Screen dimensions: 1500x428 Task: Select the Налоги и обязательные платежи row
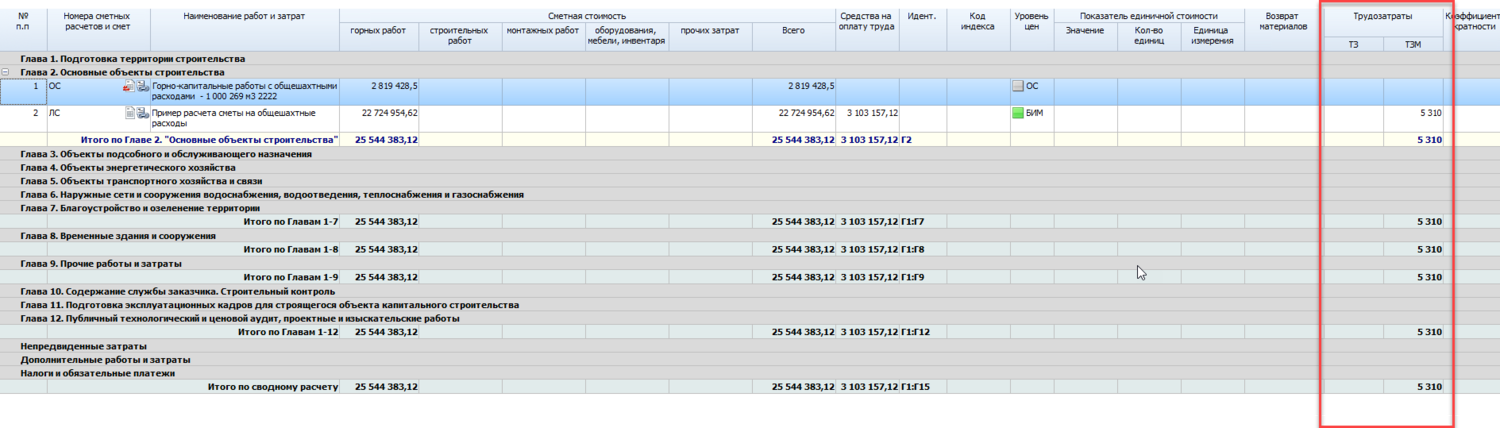pos(750,373)
